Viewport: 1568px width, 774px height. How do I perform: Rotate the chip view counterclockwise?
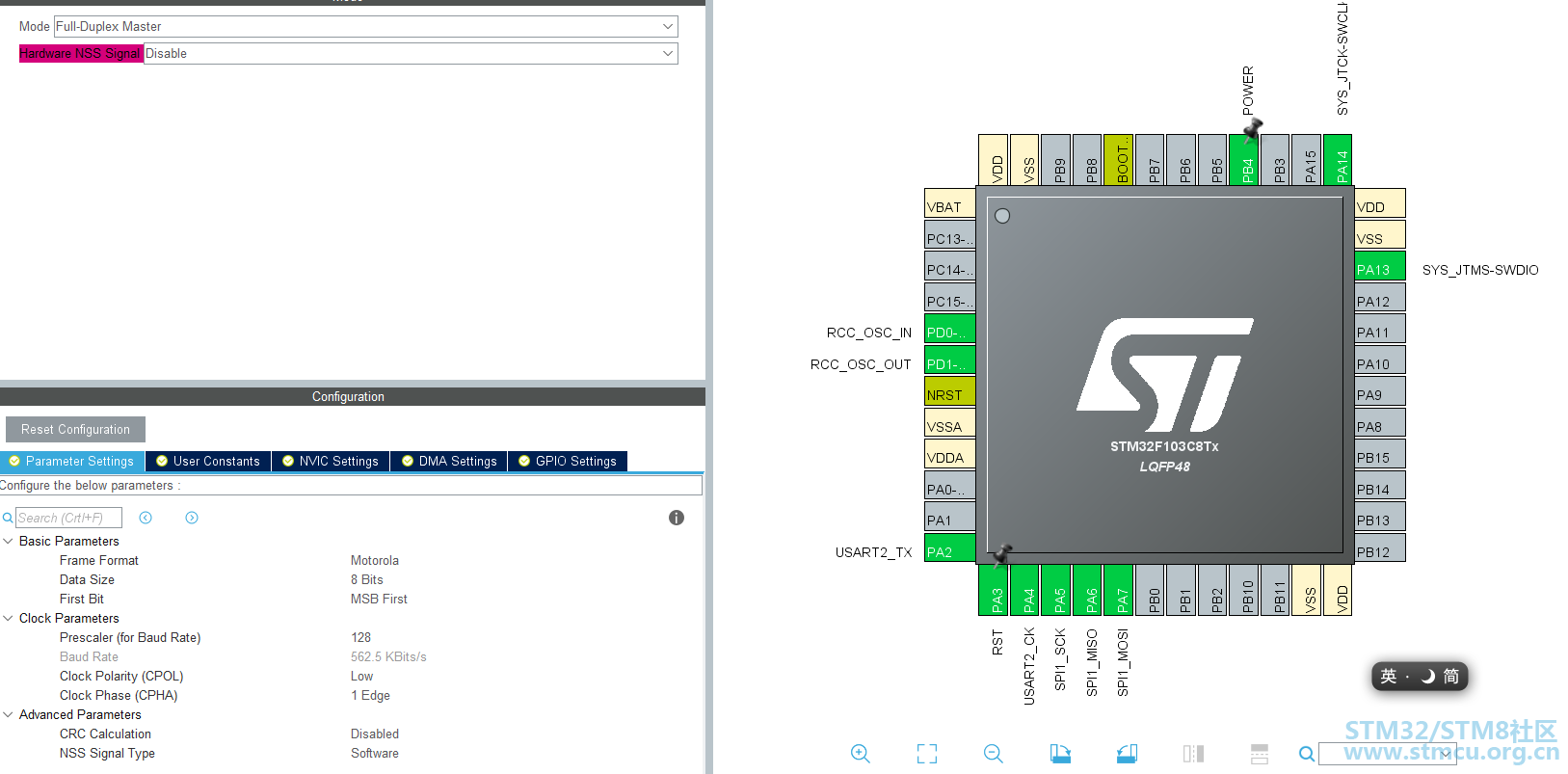coord(1127,754)
